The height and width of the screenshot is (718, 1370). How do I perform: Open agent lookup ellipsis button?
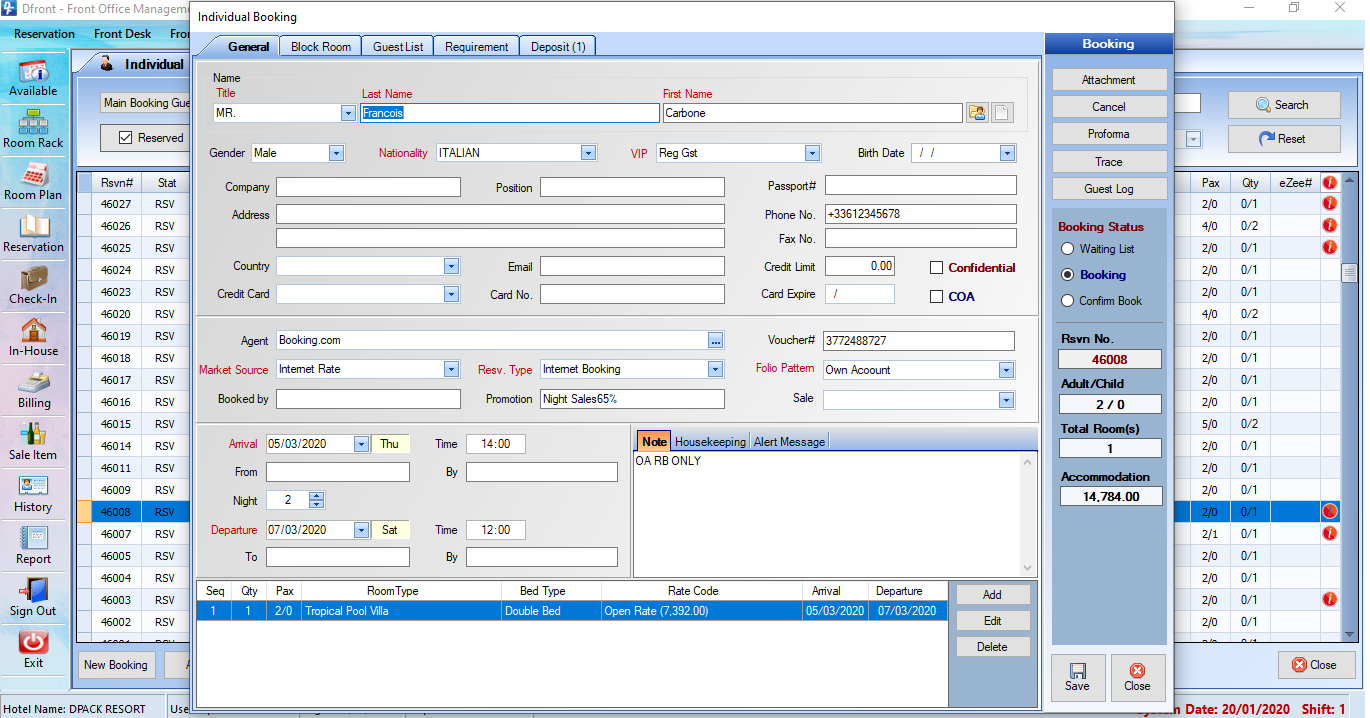pos(715,341)
